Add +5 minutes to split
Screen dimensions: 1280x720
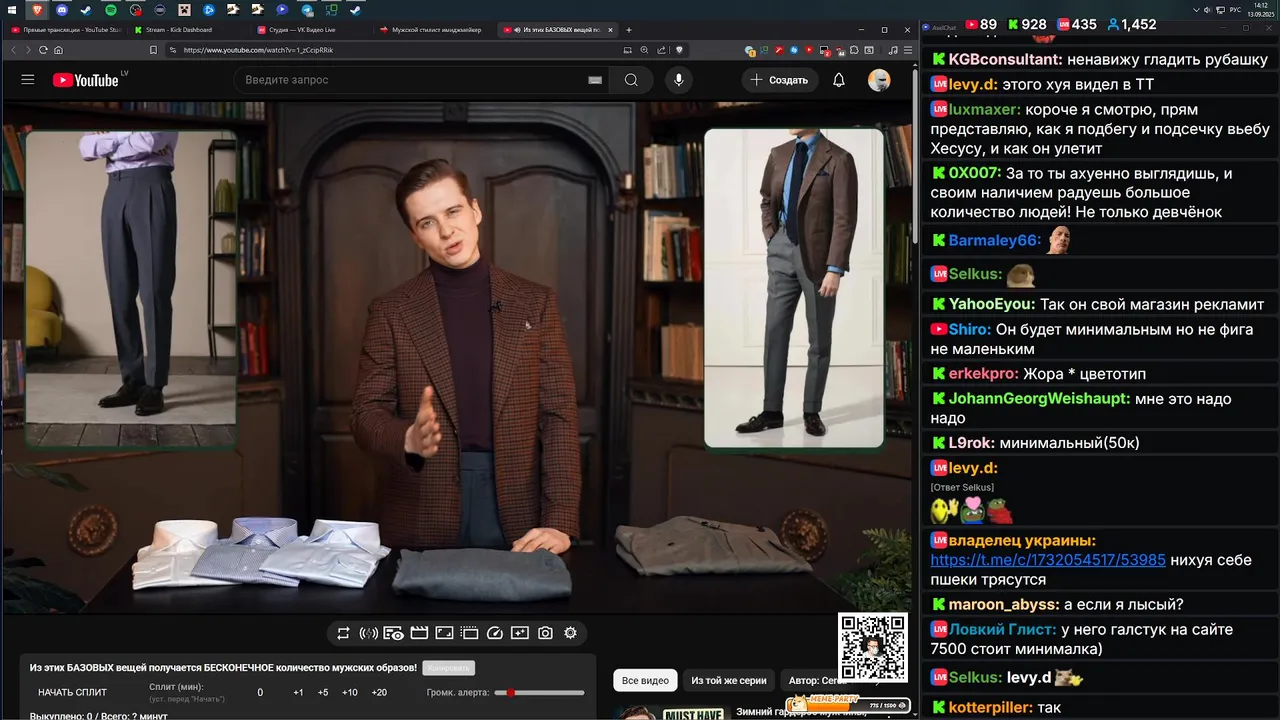click(x=323, y=692)
